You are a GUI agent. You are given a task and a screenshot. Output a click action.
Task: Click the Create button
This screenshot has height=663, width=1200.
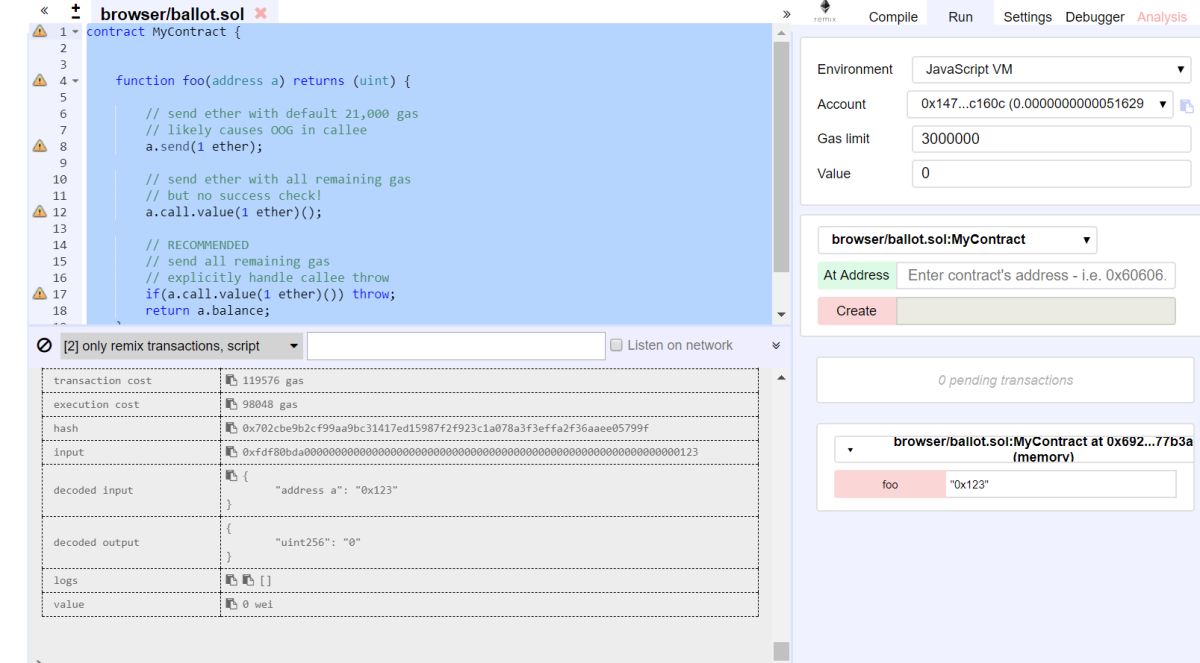[x=856, y=311]
